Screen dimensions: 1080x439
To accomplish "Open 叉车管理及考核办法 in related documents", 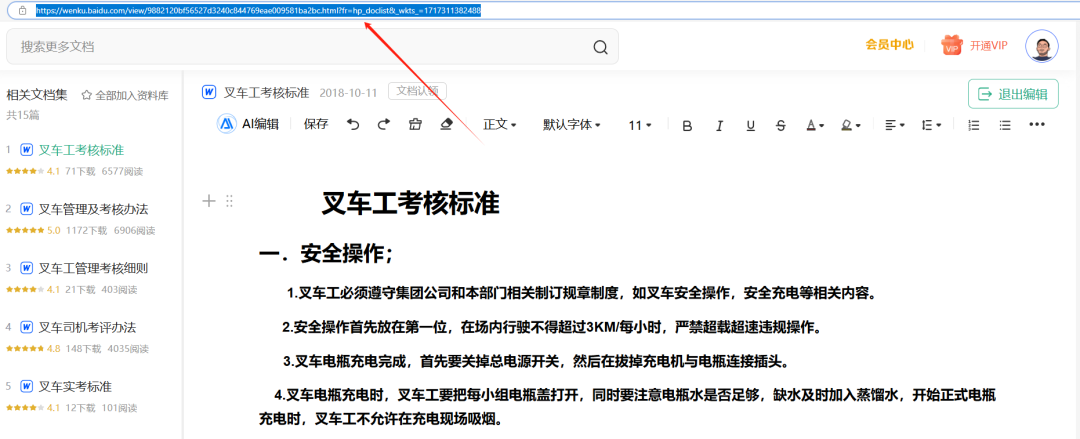I will coord(93,209).
